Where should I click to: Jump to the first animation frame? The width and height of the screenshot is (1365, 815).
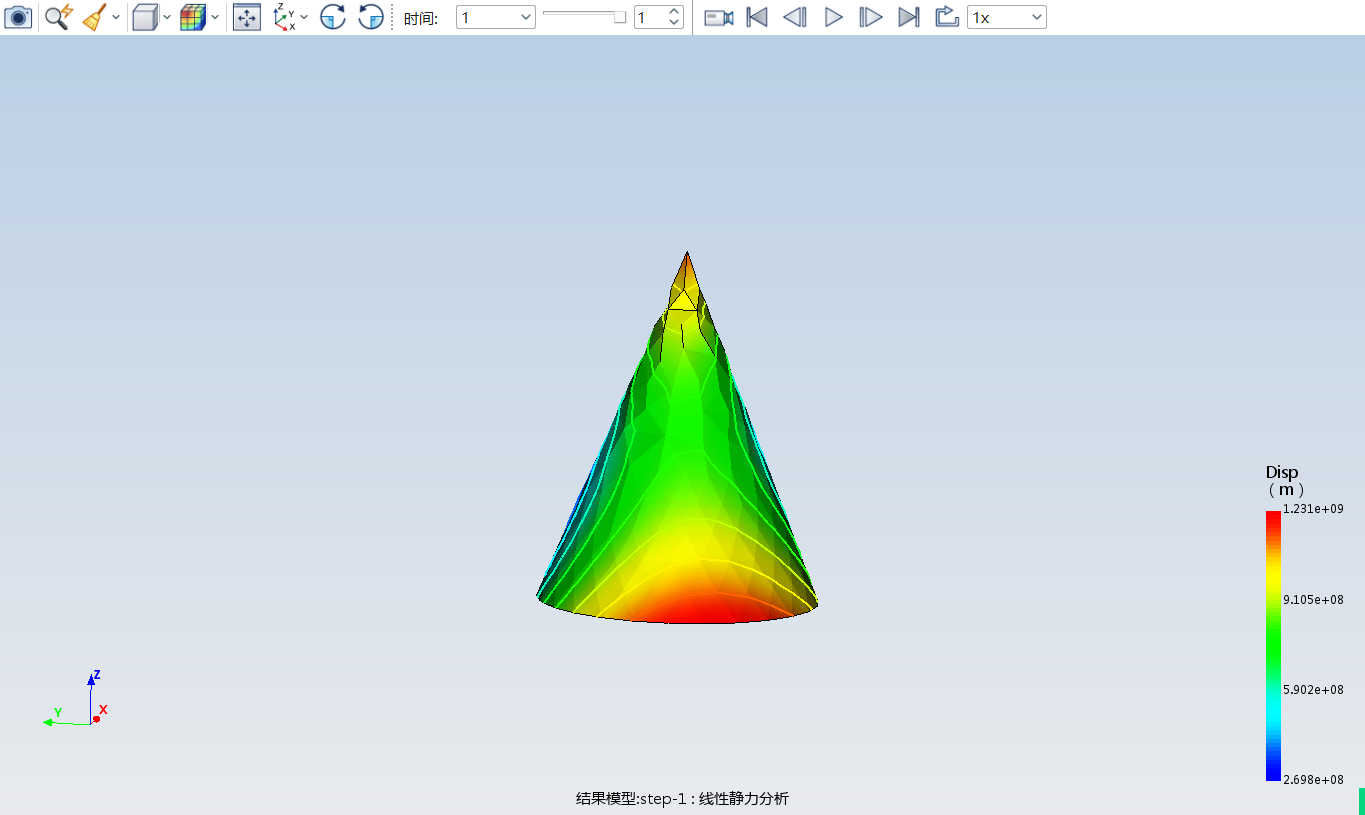[757, 17]
